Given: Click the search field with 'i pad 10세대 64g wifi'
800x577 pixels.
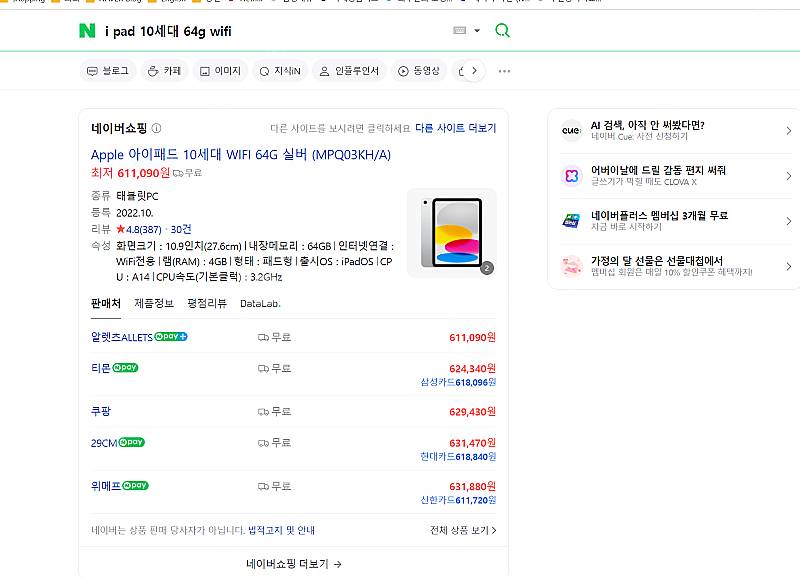Looking at the screenshot, I should pos(270,31).
